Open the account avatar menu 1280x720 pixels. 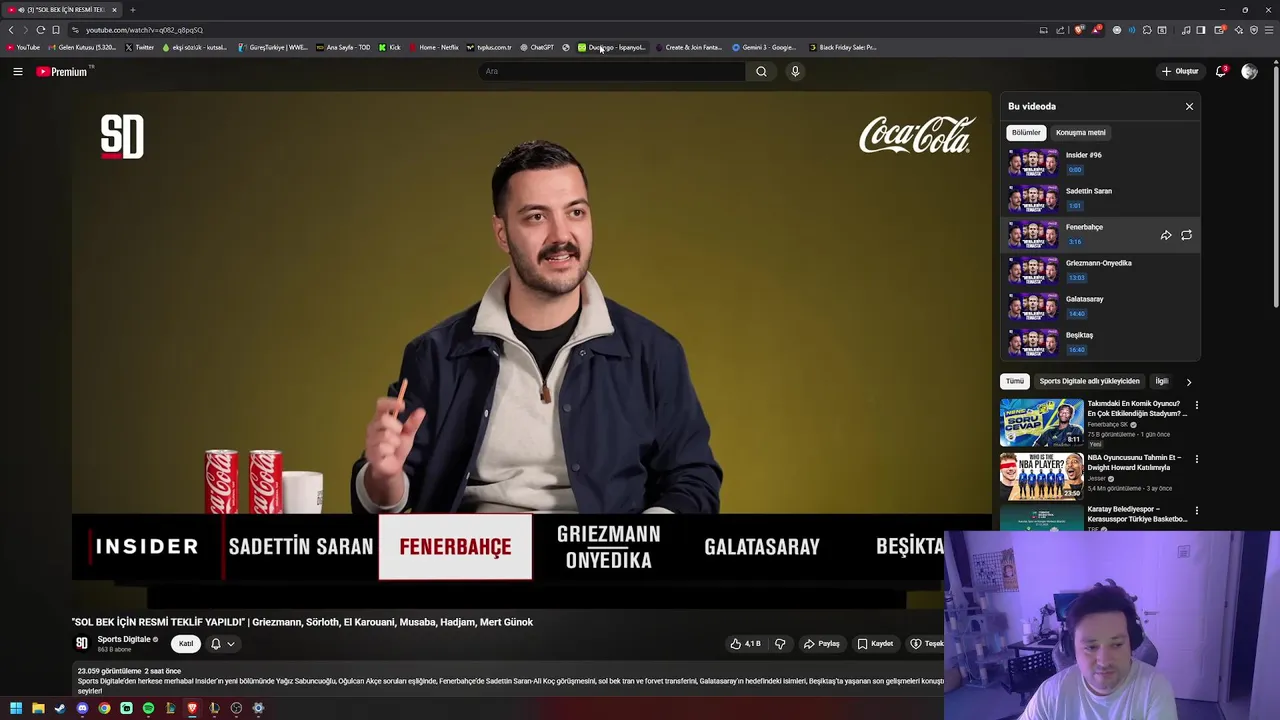[x=1249, y=71]
